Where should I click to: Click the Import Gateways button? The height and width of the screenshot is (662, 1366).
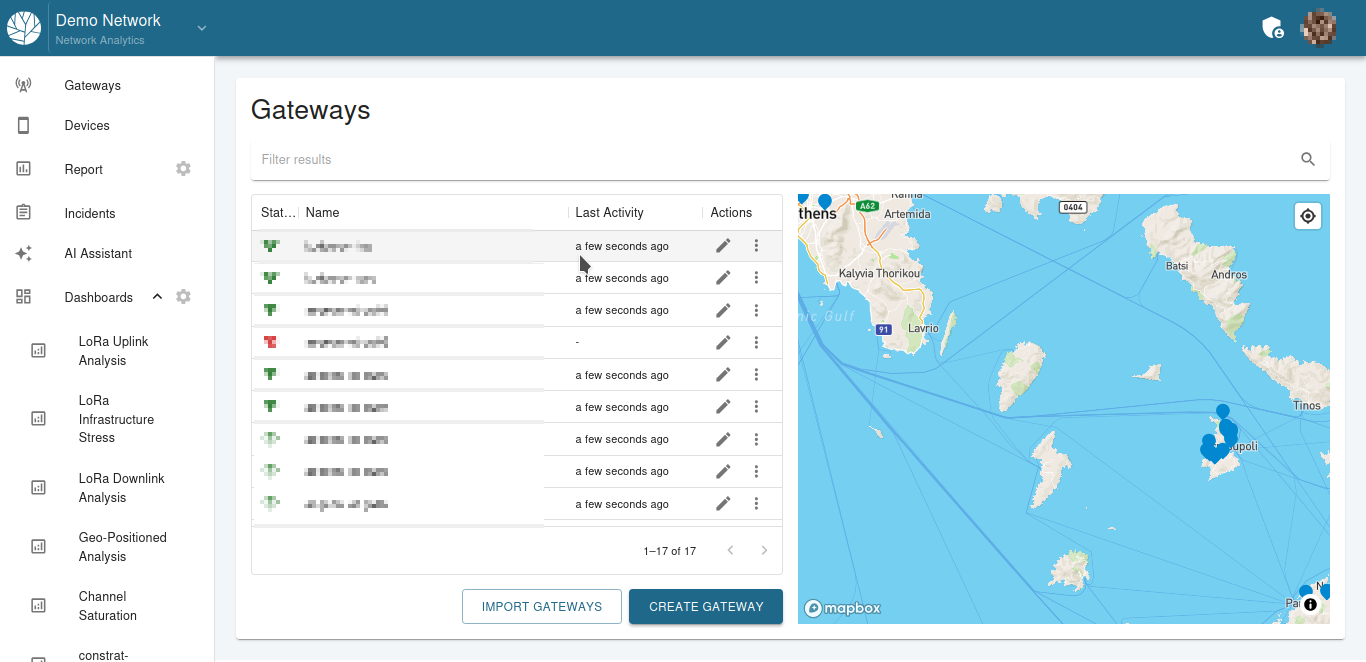tap(542, 606)
